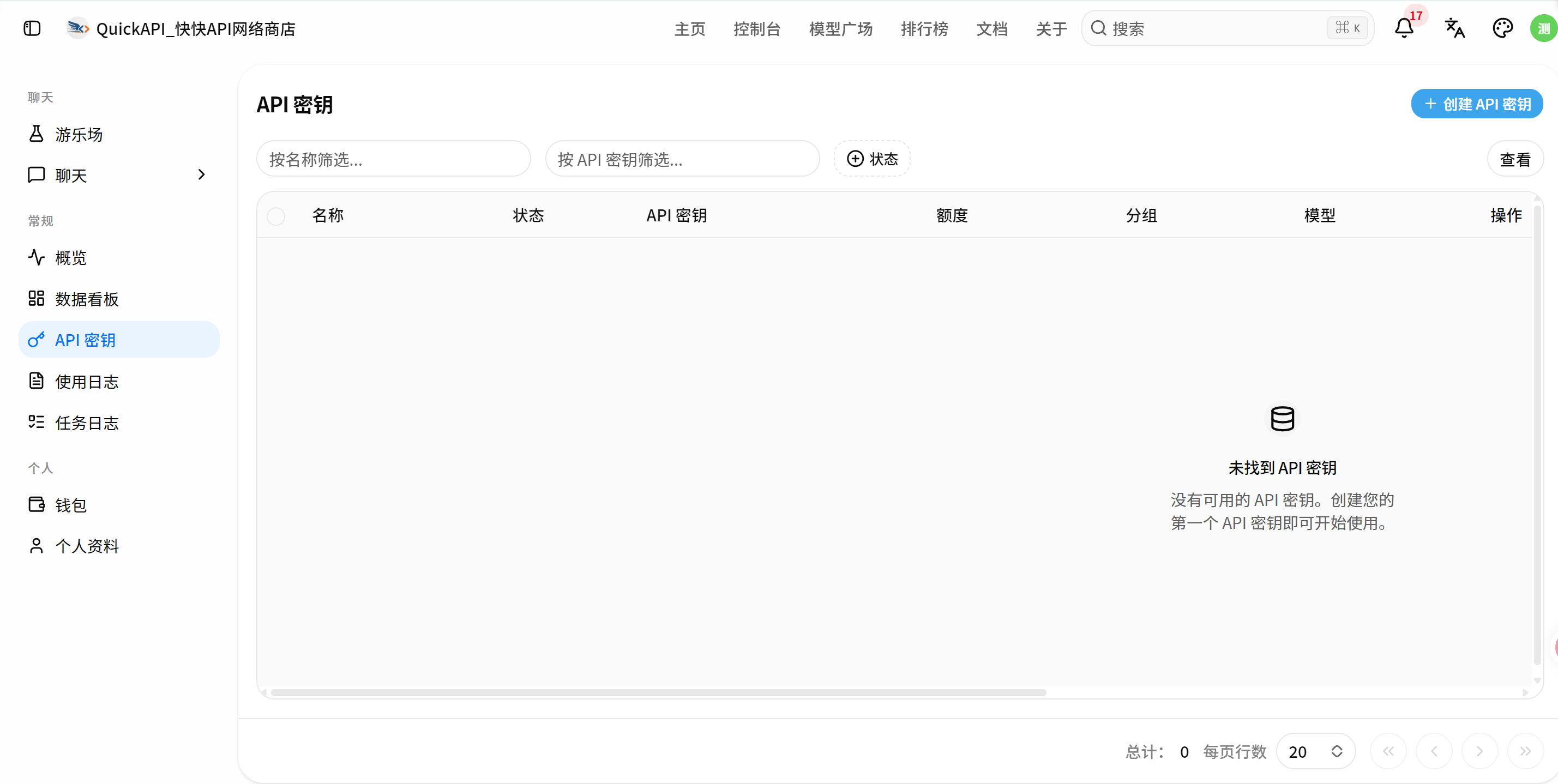Click the horizontal table scrollbar

tap(658, 693)
